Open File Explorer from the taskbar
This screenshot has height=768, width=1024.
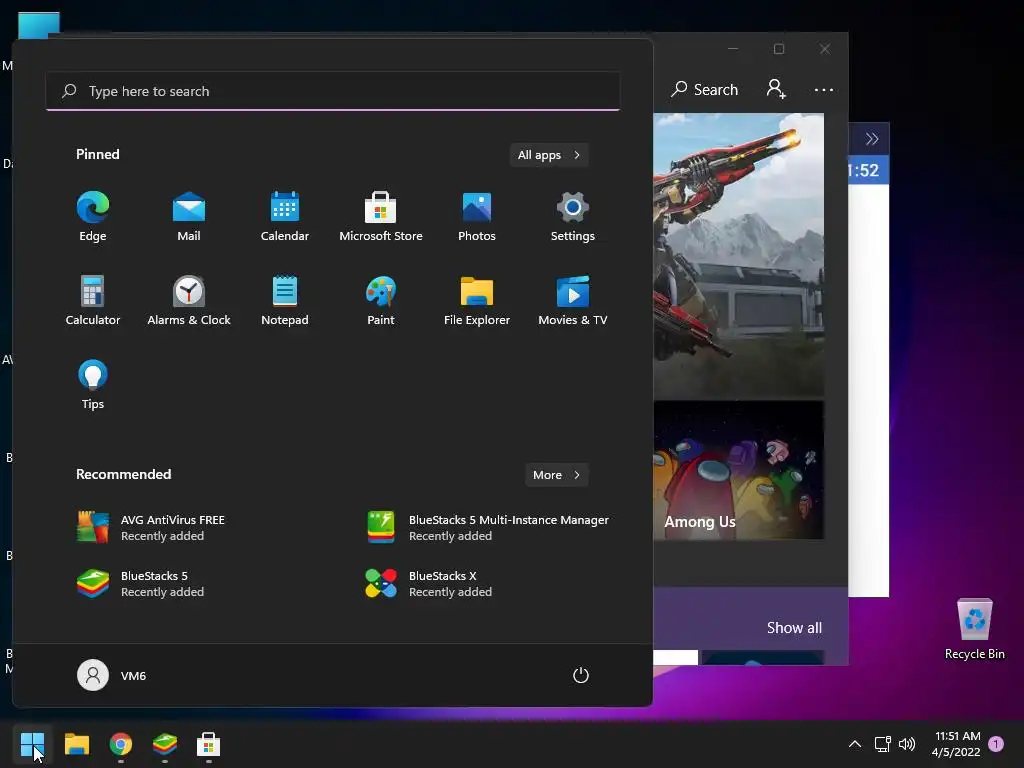tap(76, 744)
